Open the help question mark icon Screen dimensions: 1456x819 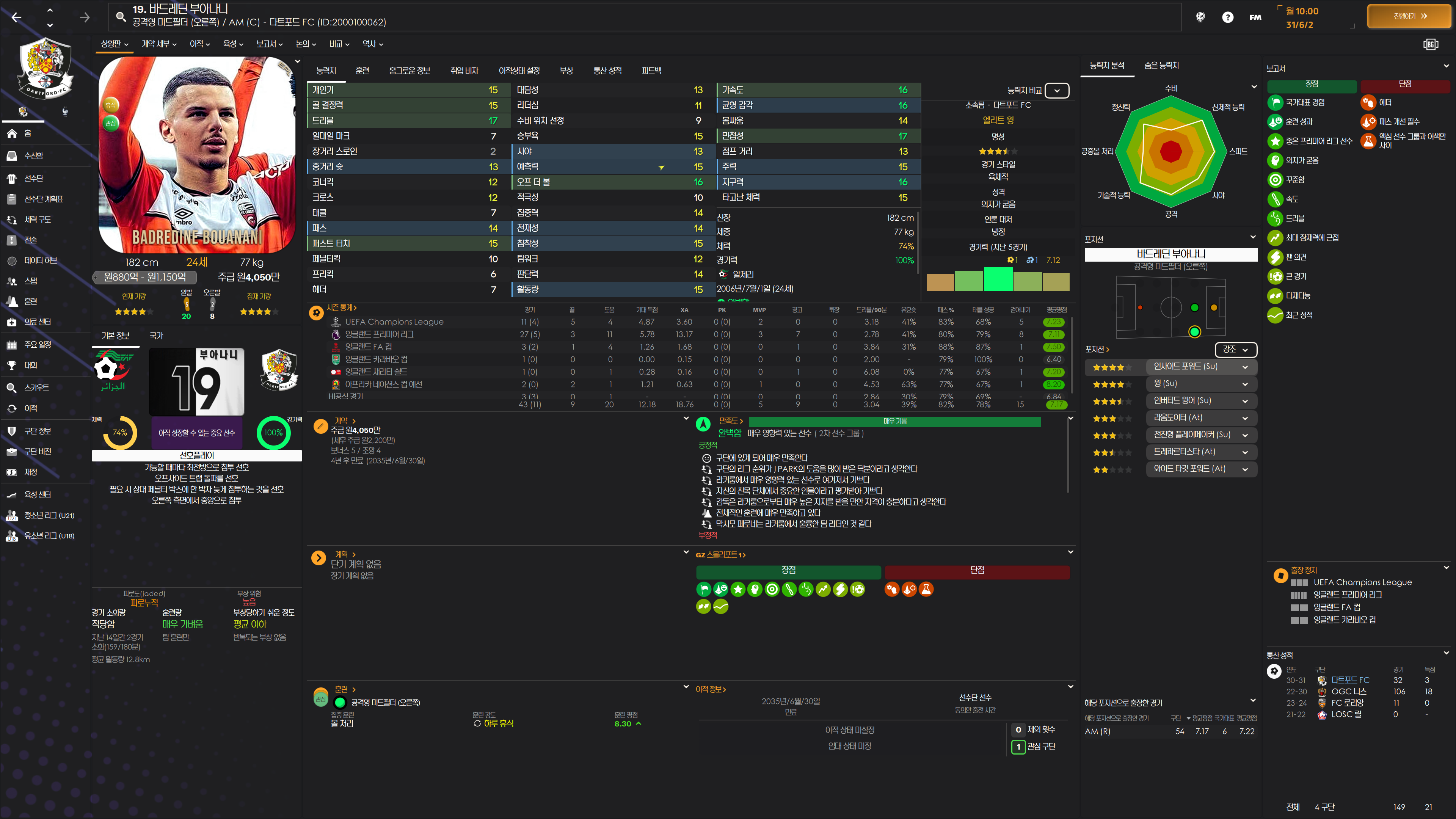[x=1228, y=17]
